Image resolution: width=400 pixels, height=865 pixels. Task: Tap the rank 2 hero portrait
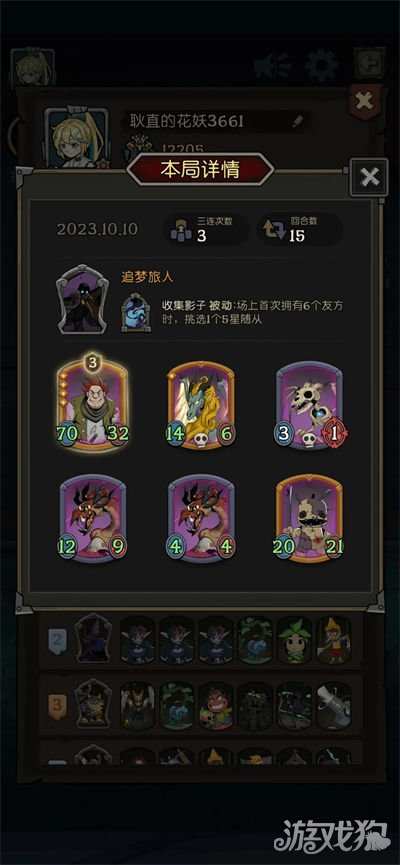[93, 638]
